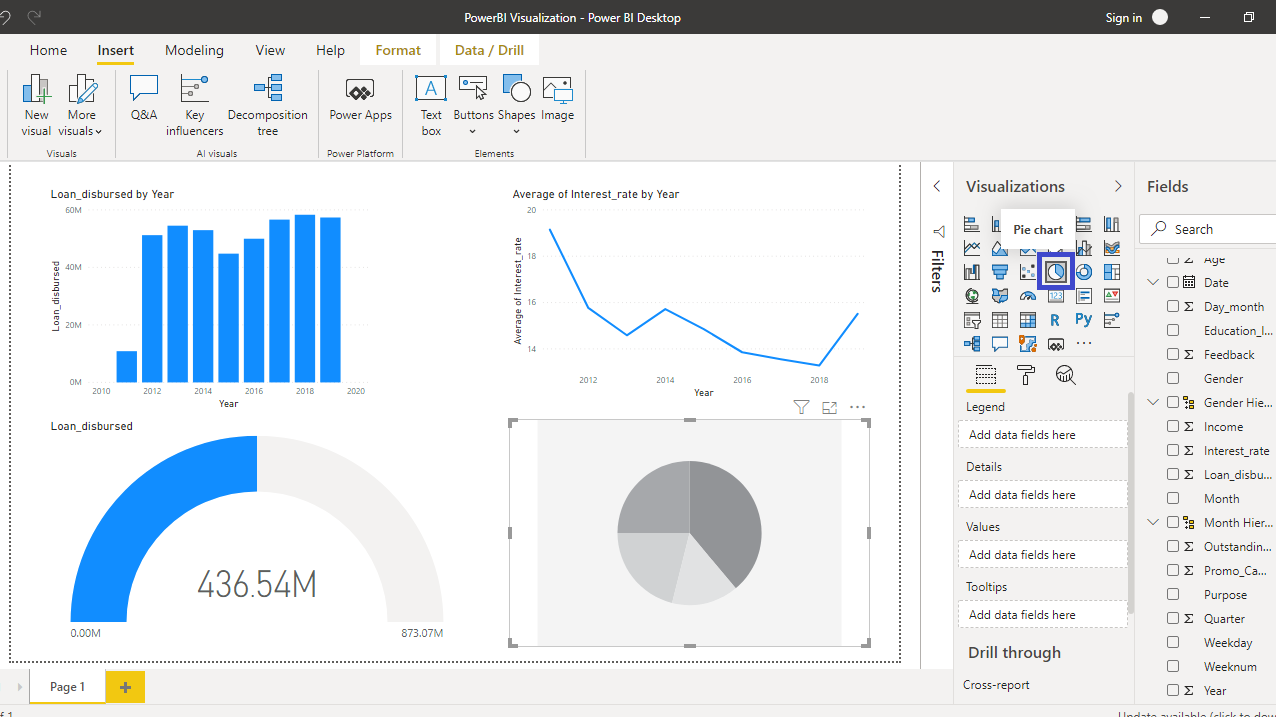The width and height of the screenshot is (1276, 717).
Task: Expand the Filters pane arrow
Action: (x=937, y=186)
